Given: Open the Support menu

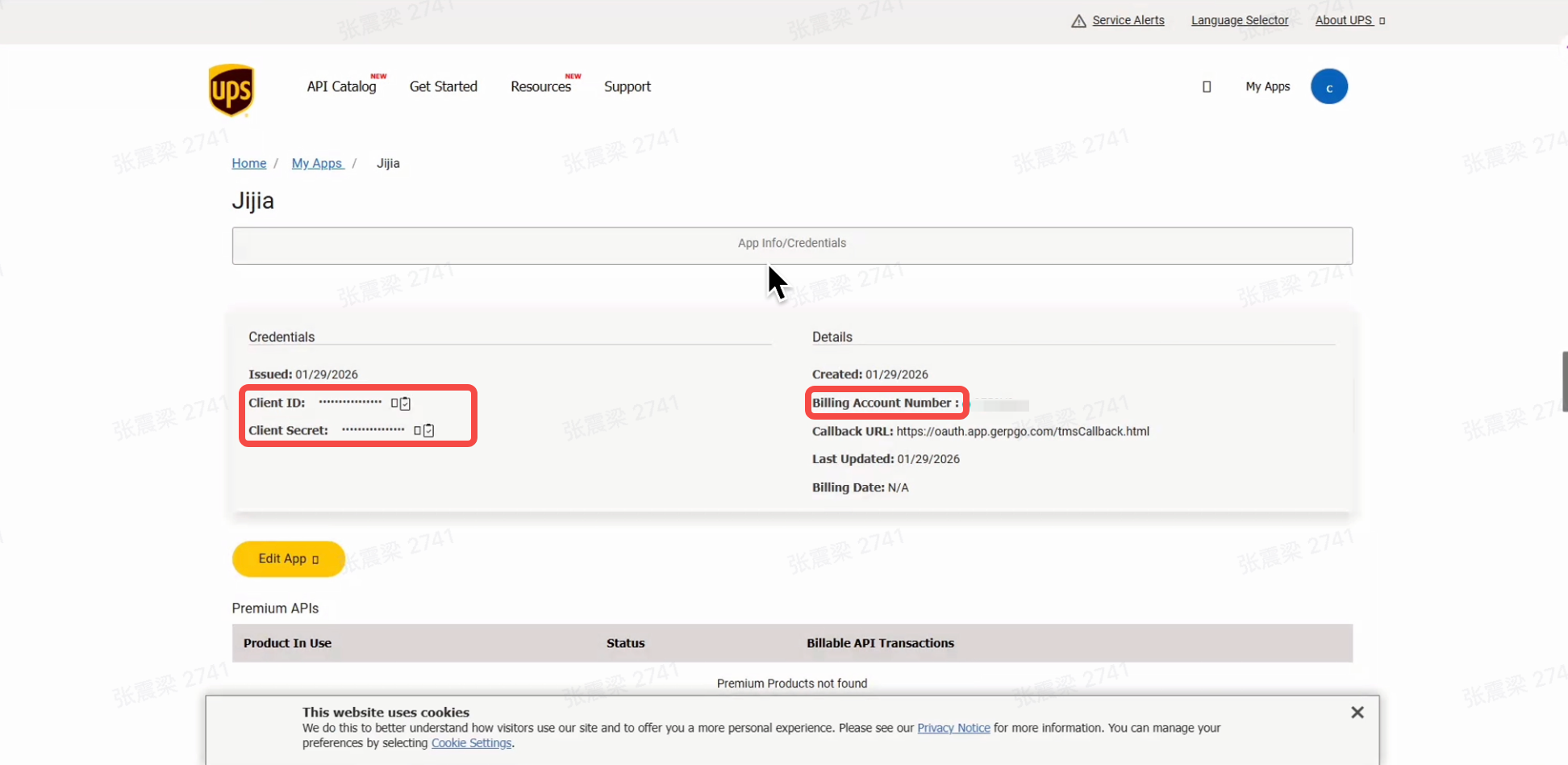Looking at the screenshot, I should coord(628,86).
